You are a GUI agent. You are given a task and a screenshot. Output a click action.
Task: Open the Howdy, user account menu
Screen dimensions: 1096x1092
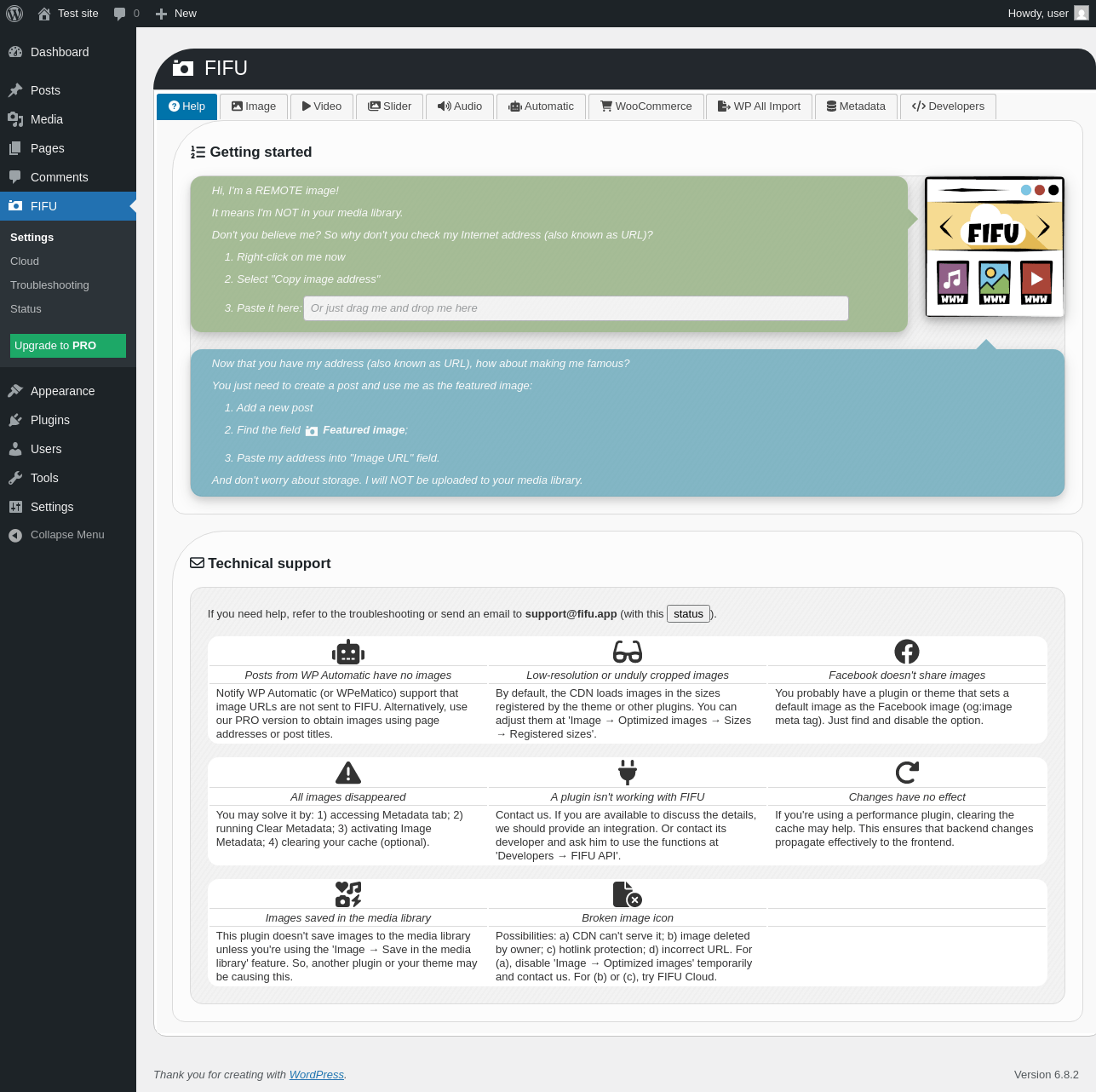(x=1047, y=14)
